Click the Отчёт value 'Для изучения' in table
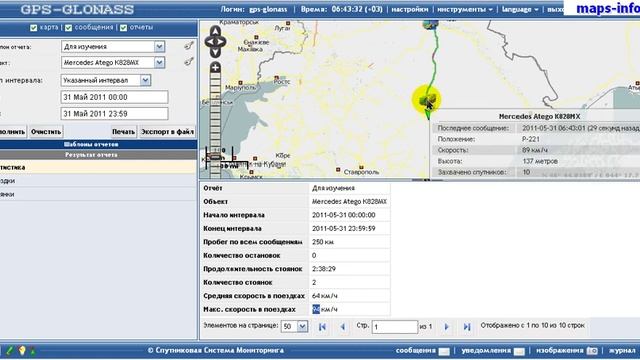The height and width of the screenshot is (360, 640). coord(333,188)
